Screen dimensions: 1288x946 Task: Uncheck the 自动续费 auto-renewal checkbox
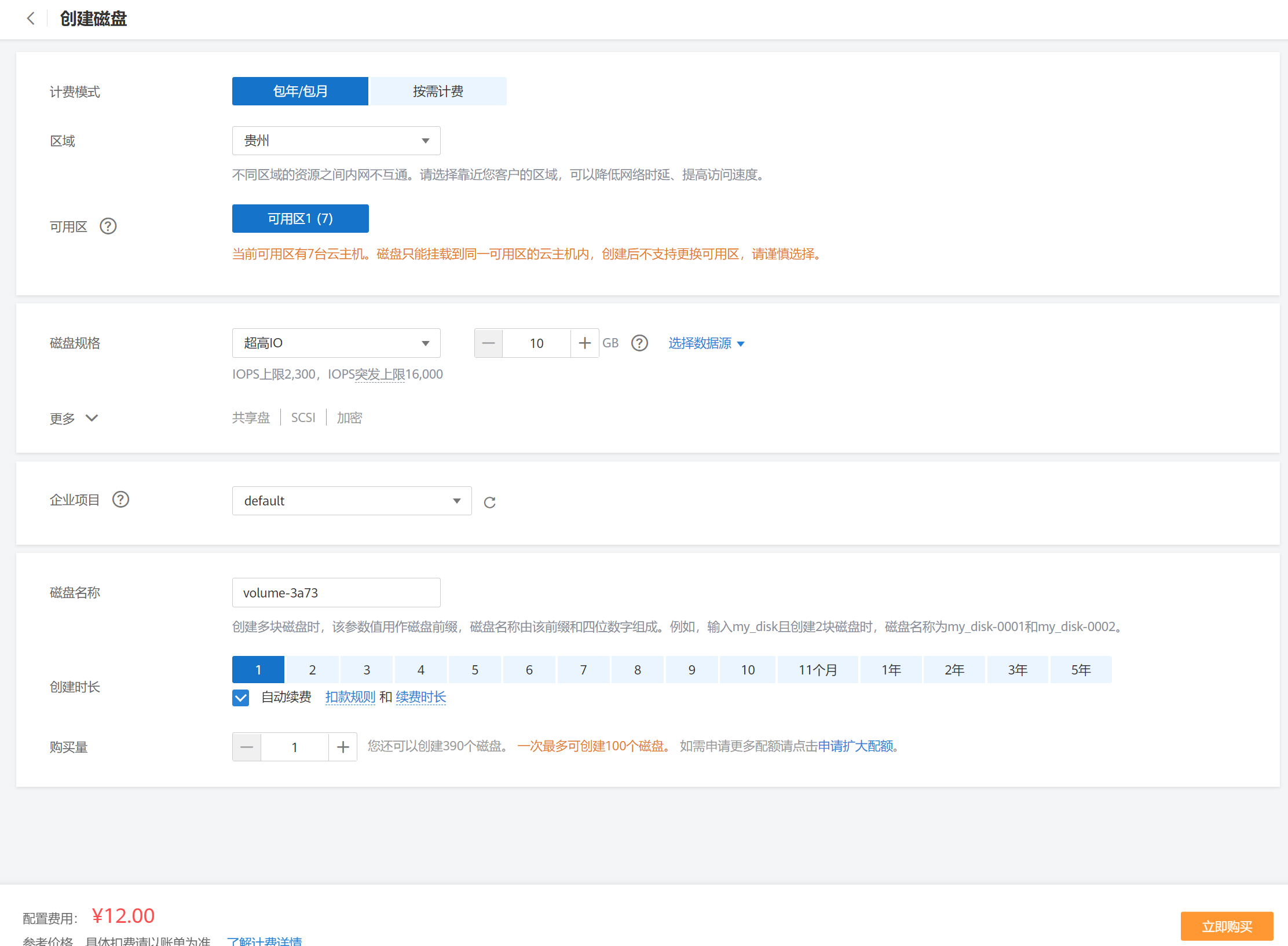(240, 698)
